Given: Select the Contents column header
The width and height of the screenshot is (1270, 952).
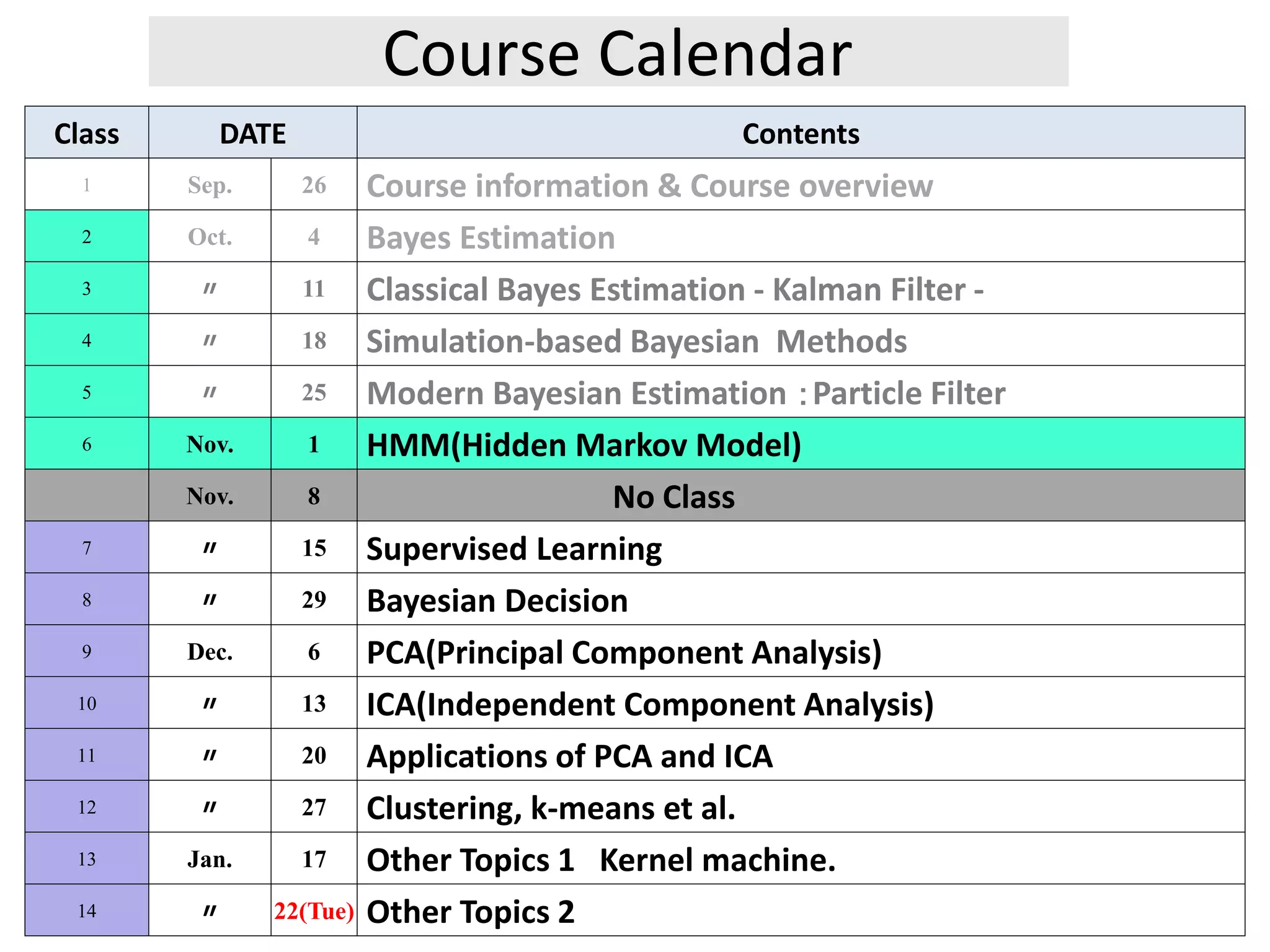Looking at the screenshot, I should (801, 133).
